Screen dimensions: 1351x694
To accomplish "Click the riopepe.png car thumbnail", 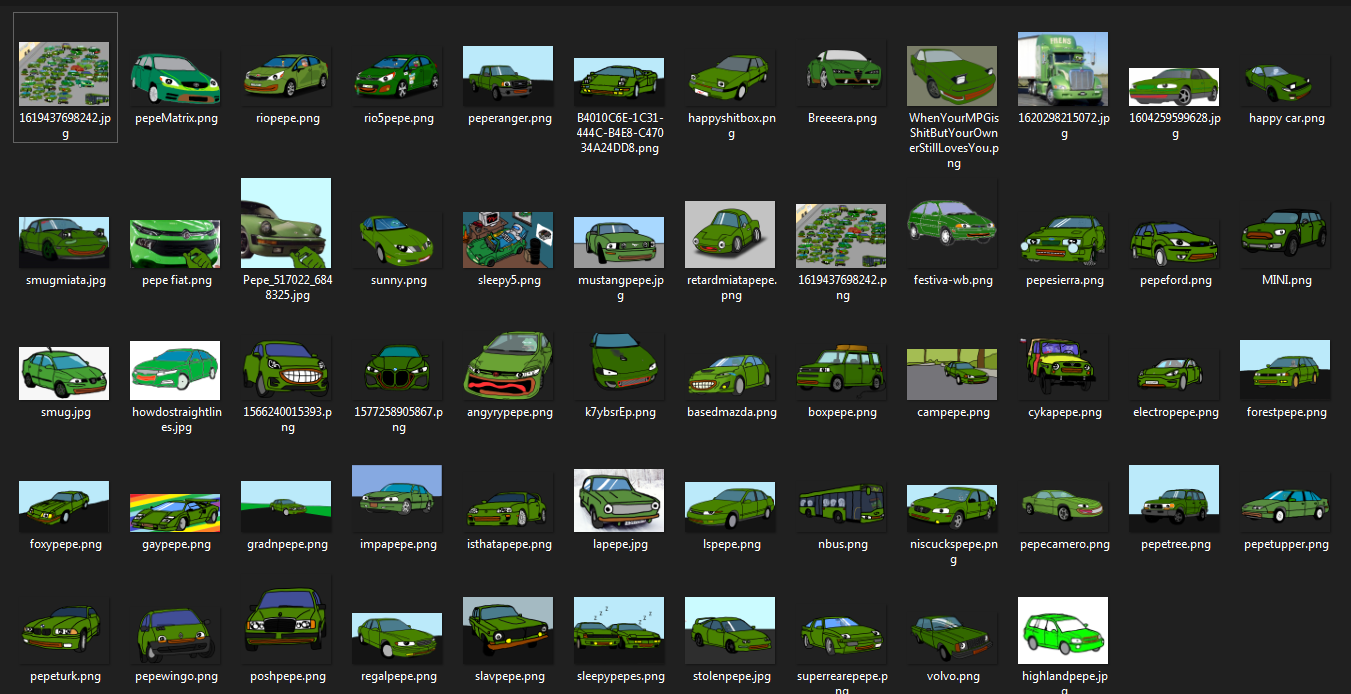I will tap(286, 76).
